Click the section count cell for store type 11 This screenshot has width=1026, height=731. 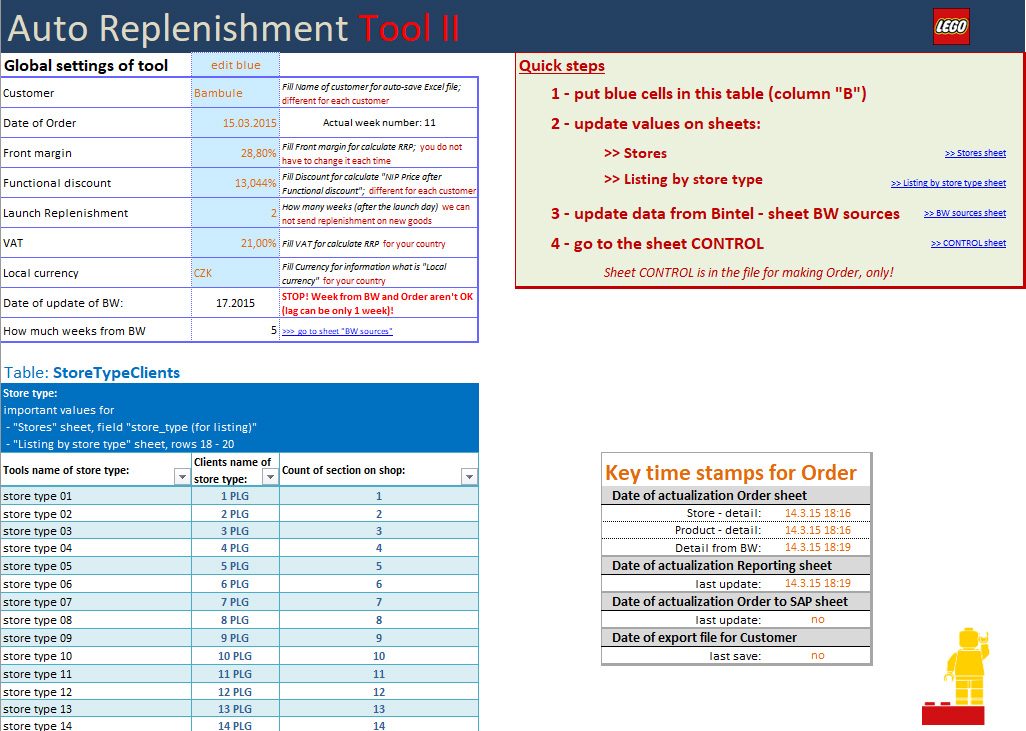[x=379, y=674]
